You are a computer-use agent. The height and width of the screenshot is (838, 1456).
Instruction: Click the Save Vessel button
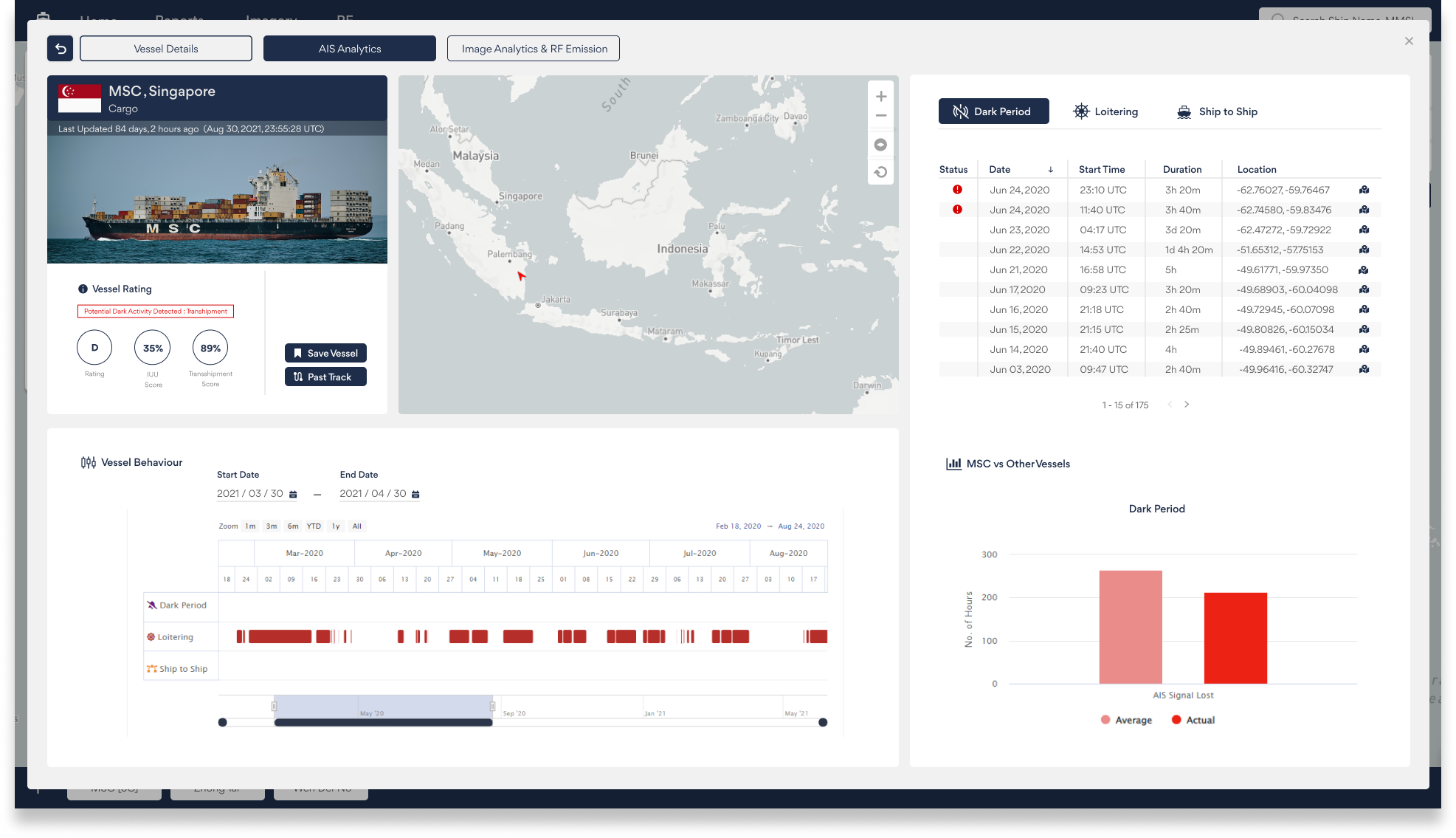click(x=325, y=353)
